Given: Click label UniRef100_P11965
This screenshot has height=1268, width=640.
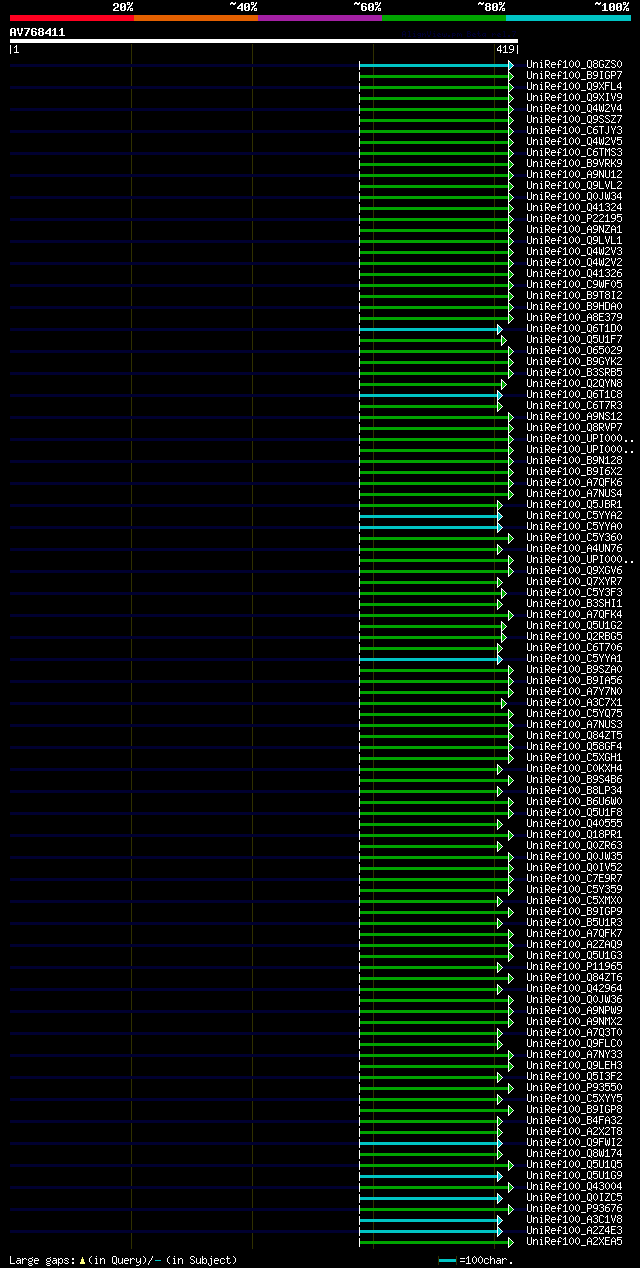Looking at the screenshot, I should (x=574, y=966).
